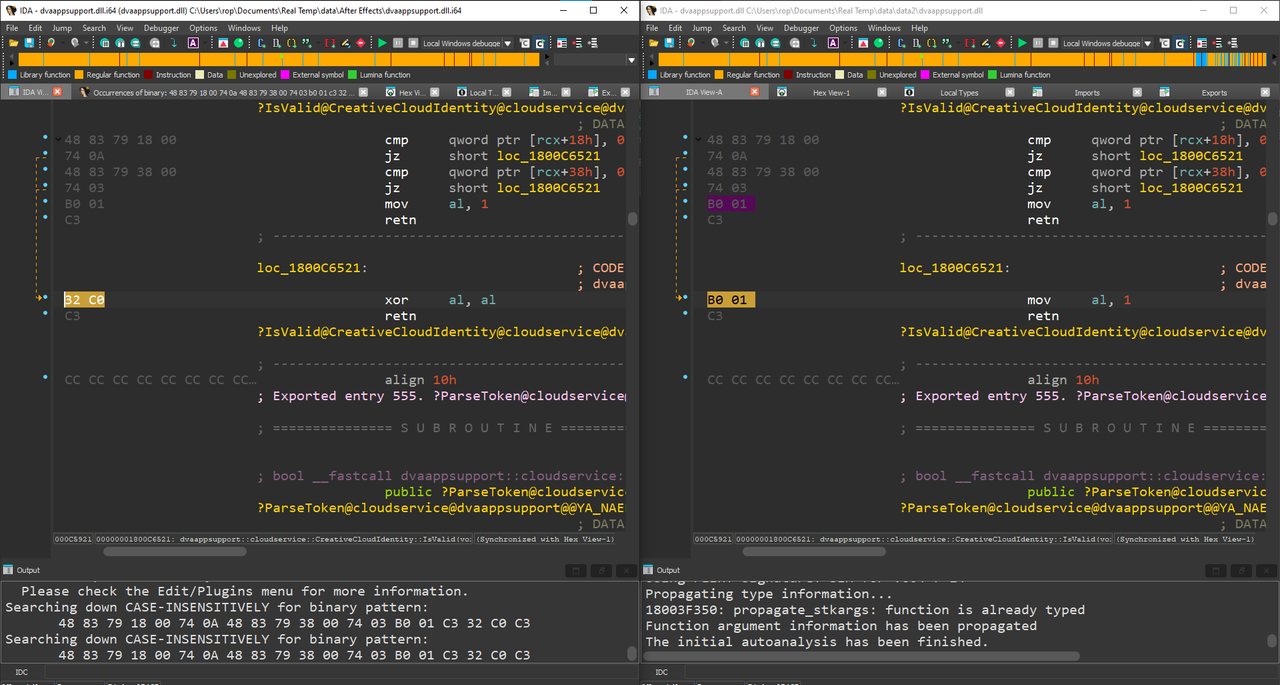
Task: Click jump forward arrow icon in right window
Action: coord(715,44)
